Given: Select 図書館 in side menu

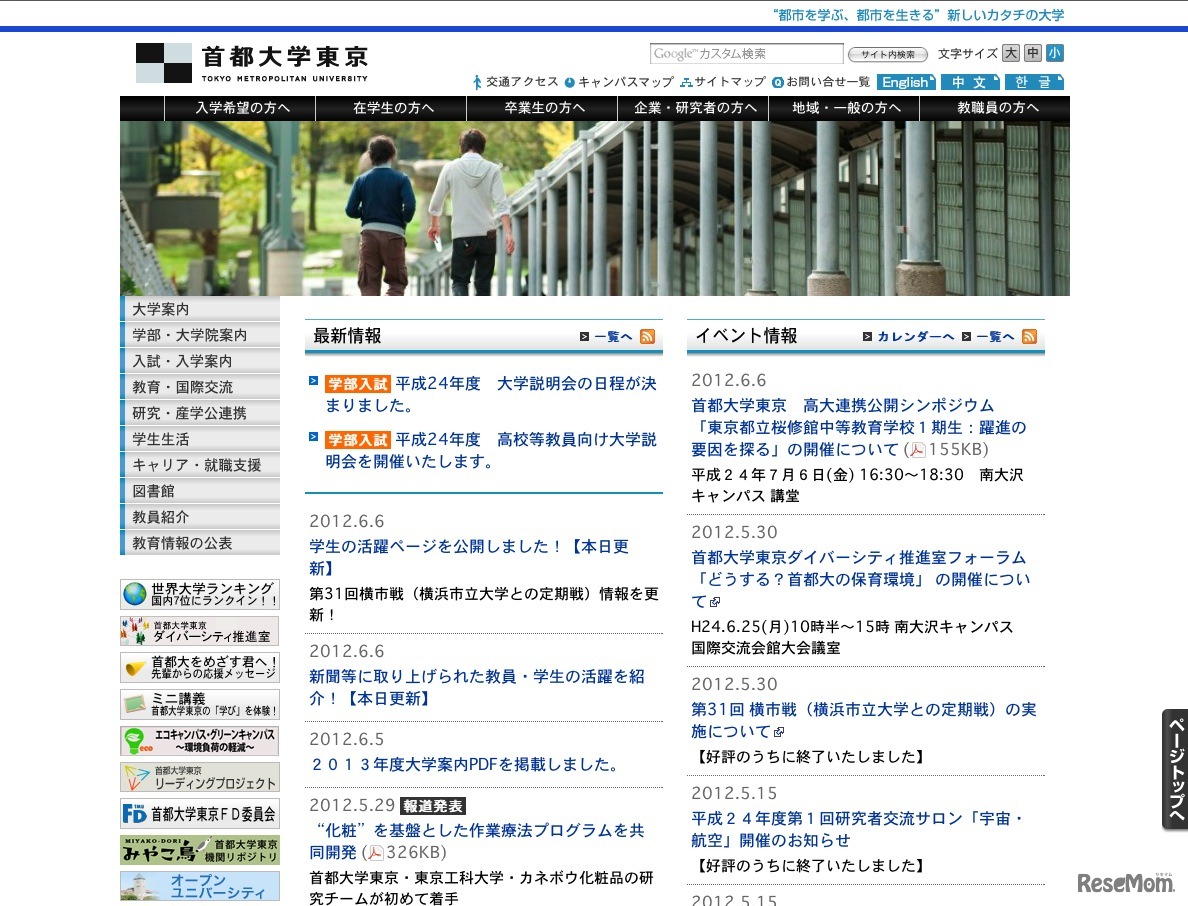Looking at the screenshot, I should coord(200,491).
